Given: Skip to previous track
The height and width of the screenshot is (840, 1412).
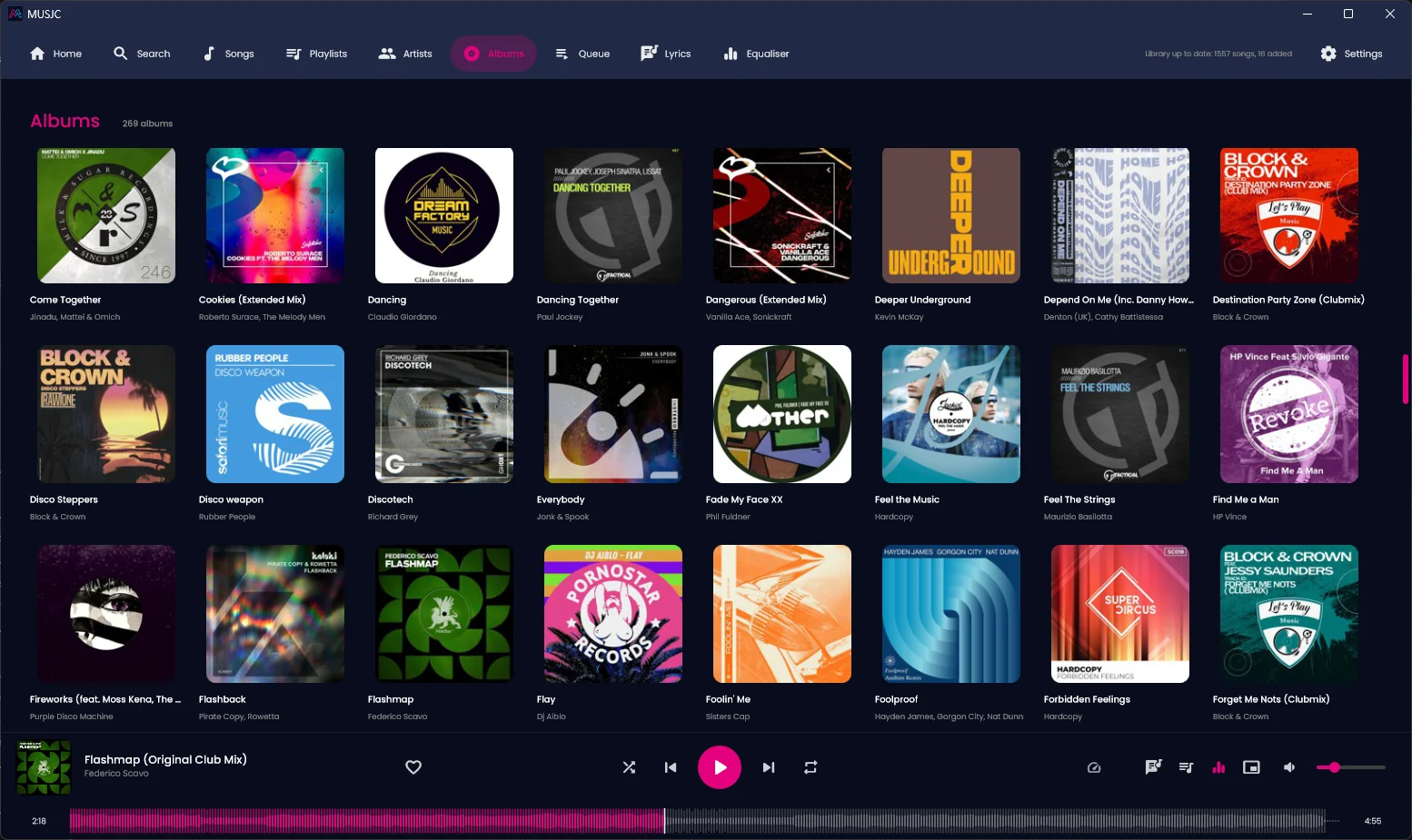Looking at the screenshot, I should coord(671,767).
